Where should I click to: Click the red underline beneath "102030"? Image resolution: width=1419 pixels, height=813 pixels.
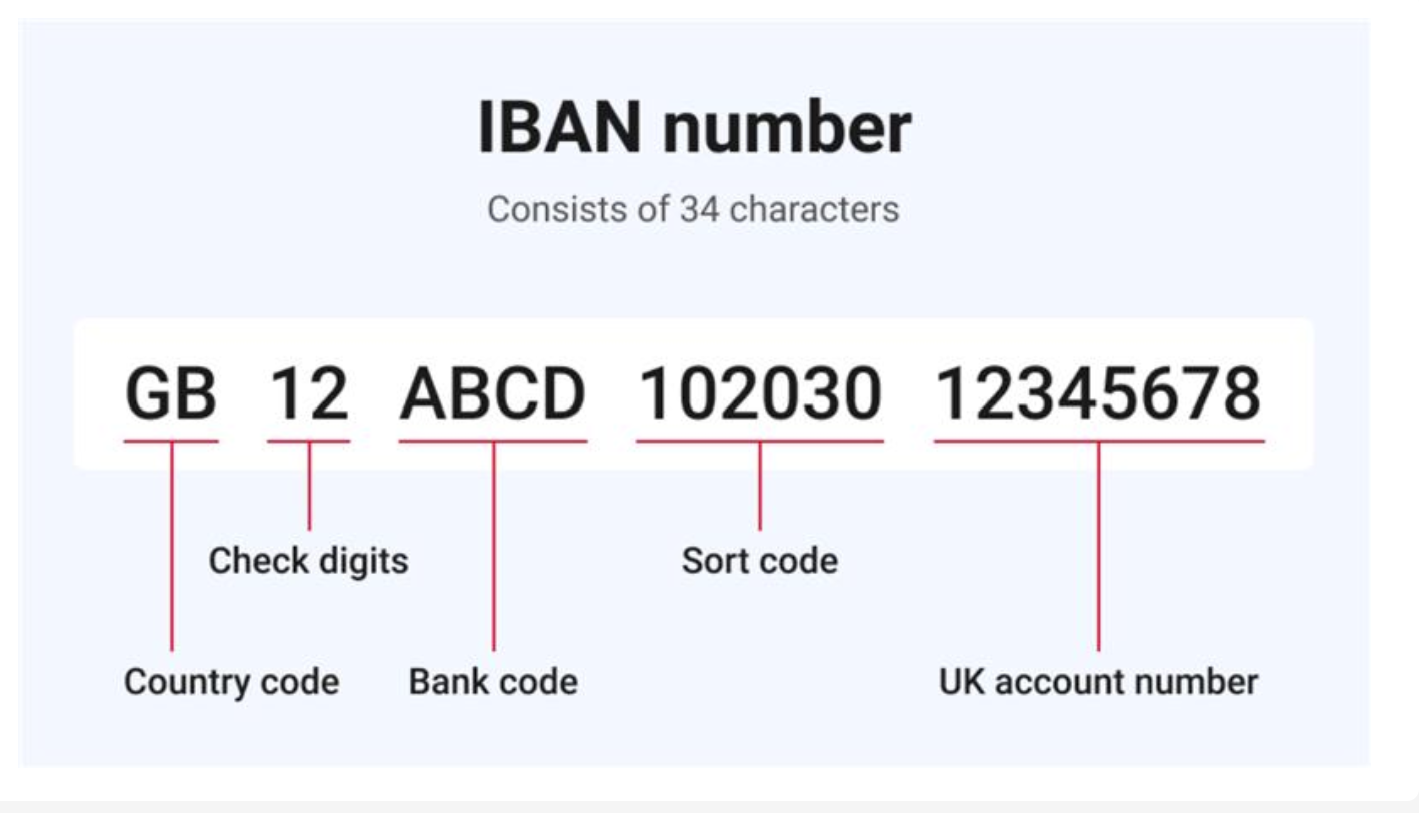(x=760, y=441)
